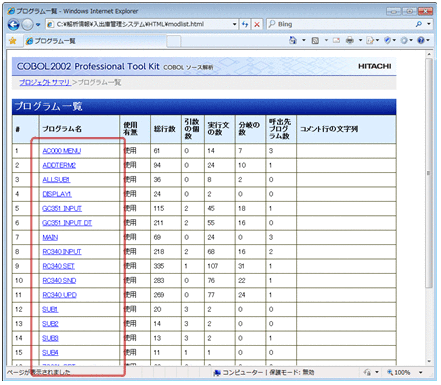Open the zoom level dropdown arrow
This screenshot has height=385, width=441.
tap(421, 372)
